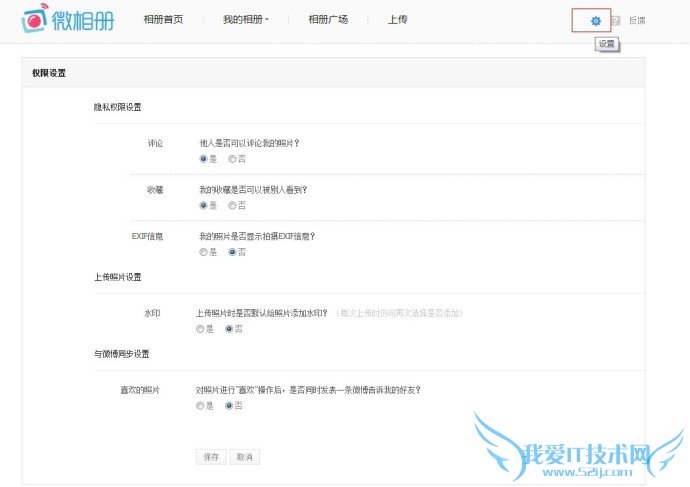Viewport: 690px width, 487px height.
Task: Click the 权限设置 panel heading
Action: [x=49, y=73]
